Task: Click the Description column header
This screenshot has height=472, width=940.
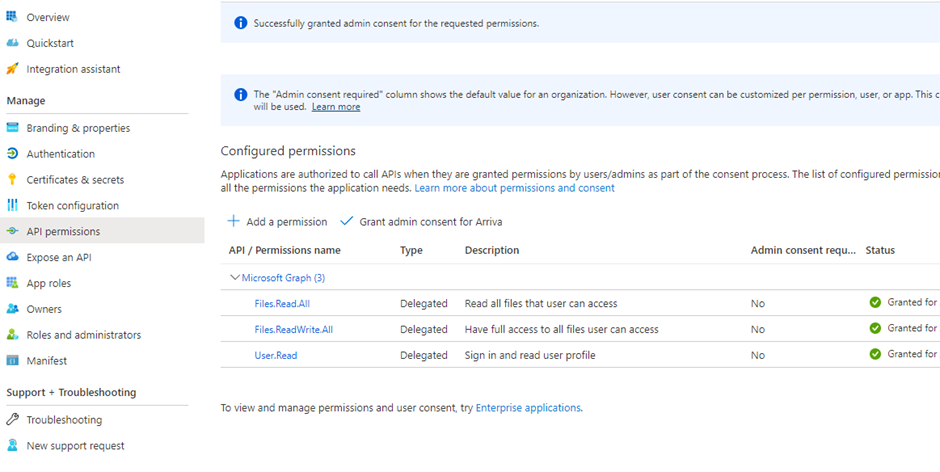Action: [x=492, y=250]
